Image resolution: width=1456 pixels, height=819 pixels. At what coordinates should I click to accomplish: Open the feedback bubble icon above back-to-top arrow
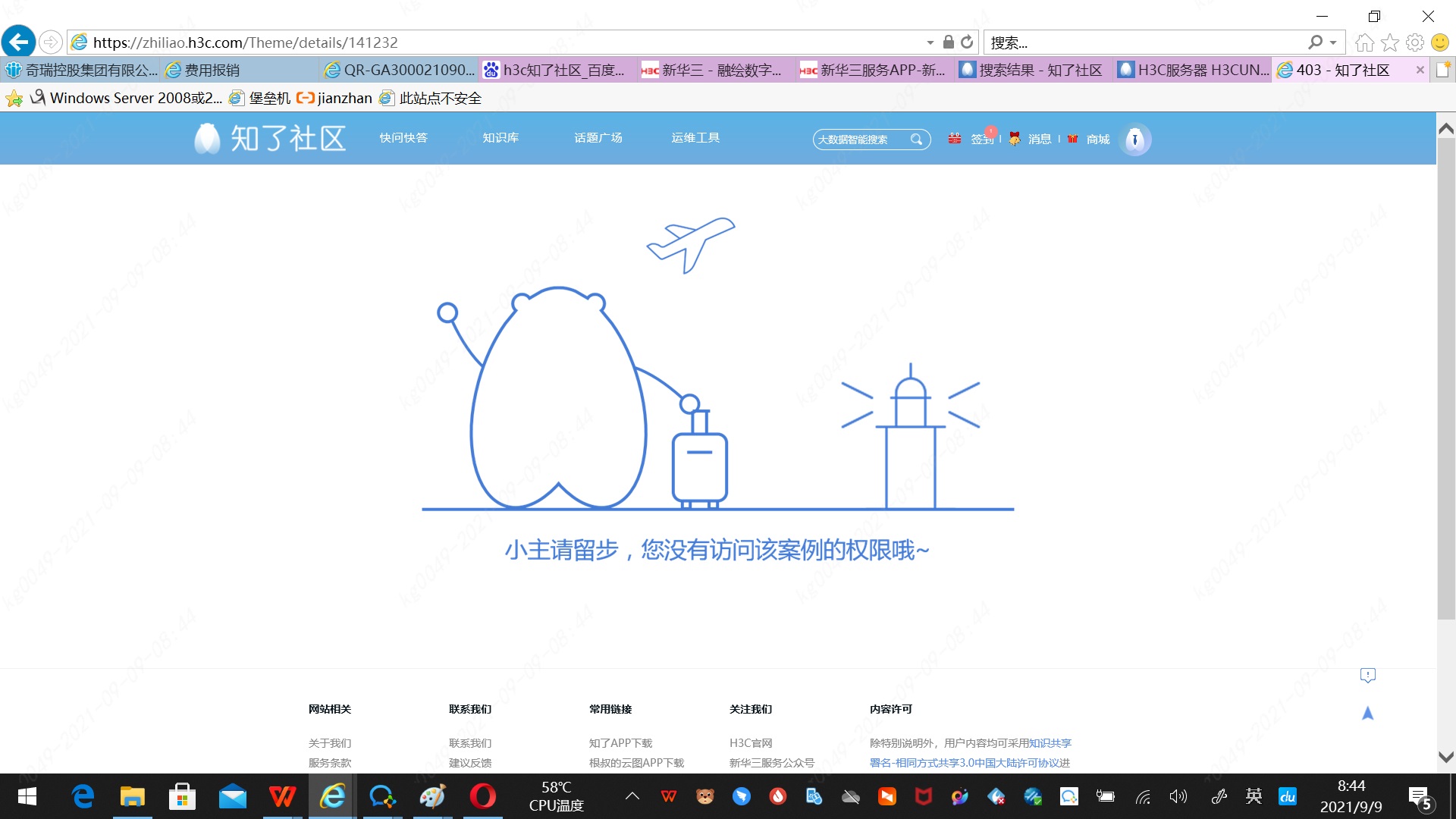[x=1367, y=675]
